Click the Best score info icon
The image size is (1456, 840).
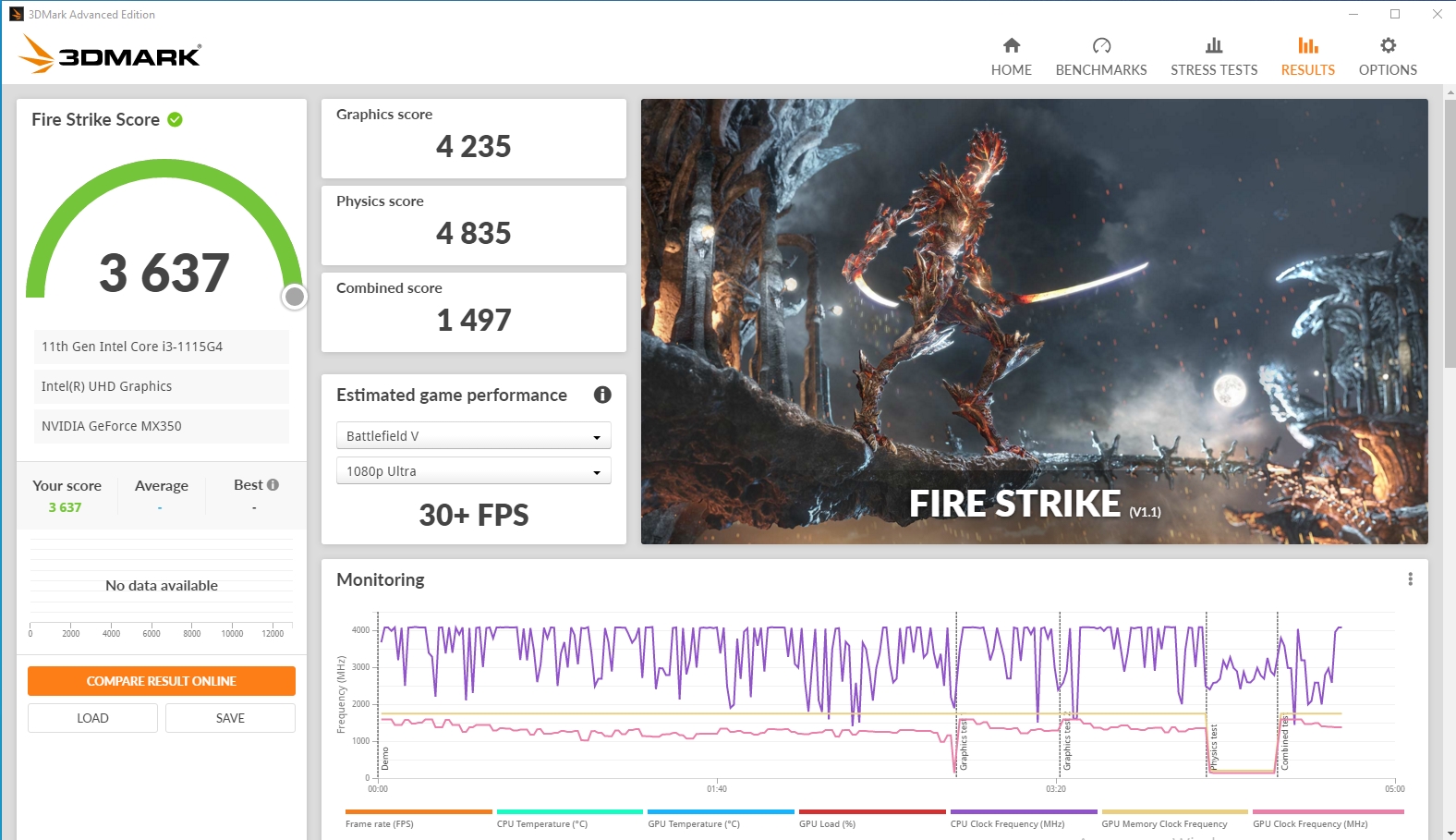(x=273, y=484)
